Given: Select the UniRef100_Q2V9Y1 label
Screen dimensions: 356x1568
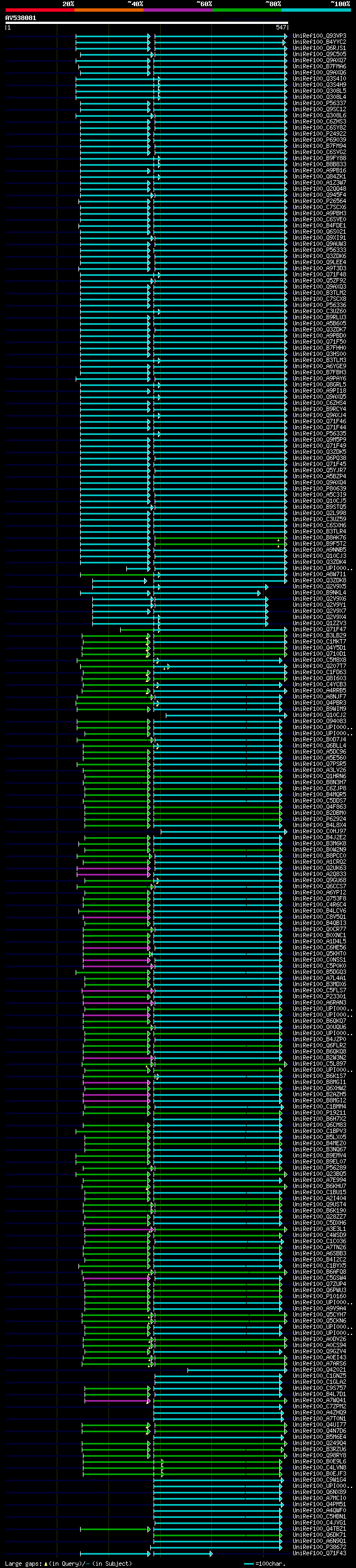Looking at the screenshot, I should tap(319, 605).
